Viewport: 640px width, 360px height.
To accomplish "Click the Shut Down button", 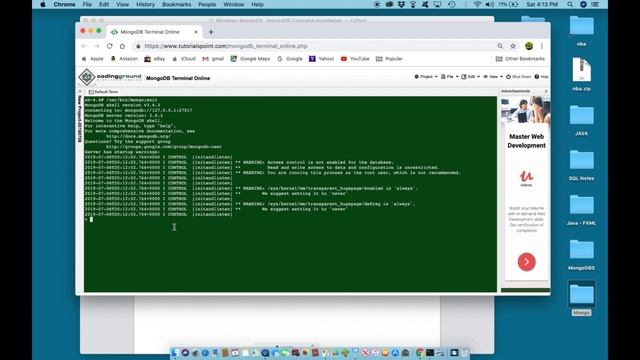I will click(x=518, y=77).
